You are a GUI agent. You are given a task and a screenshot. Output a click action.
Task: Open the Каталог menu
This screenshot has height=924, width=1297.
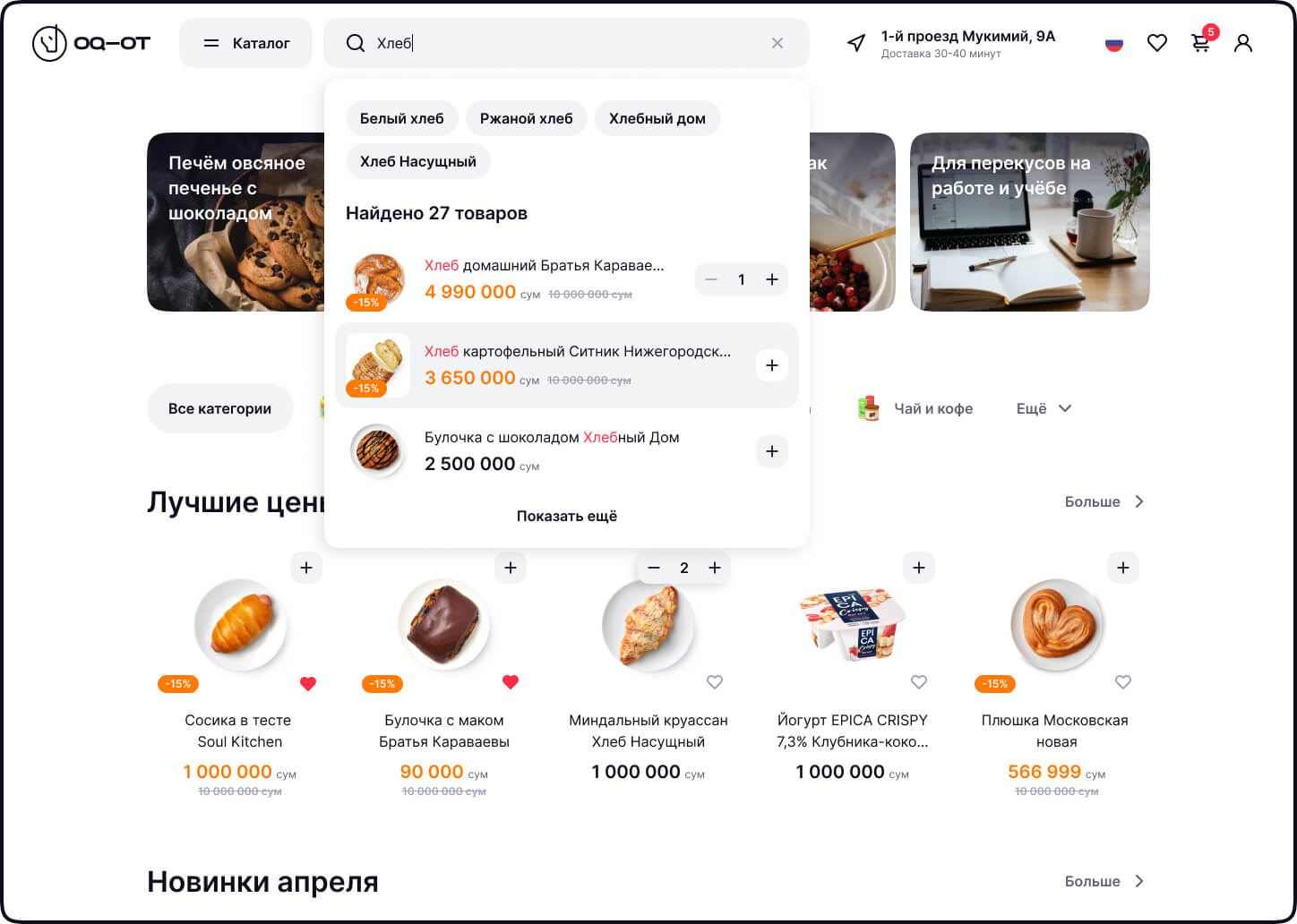pos(245,43)
